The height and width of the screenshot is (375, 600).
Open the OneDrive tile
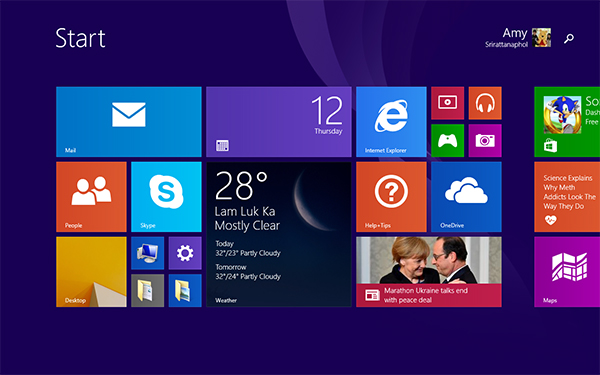pos(466,197)
